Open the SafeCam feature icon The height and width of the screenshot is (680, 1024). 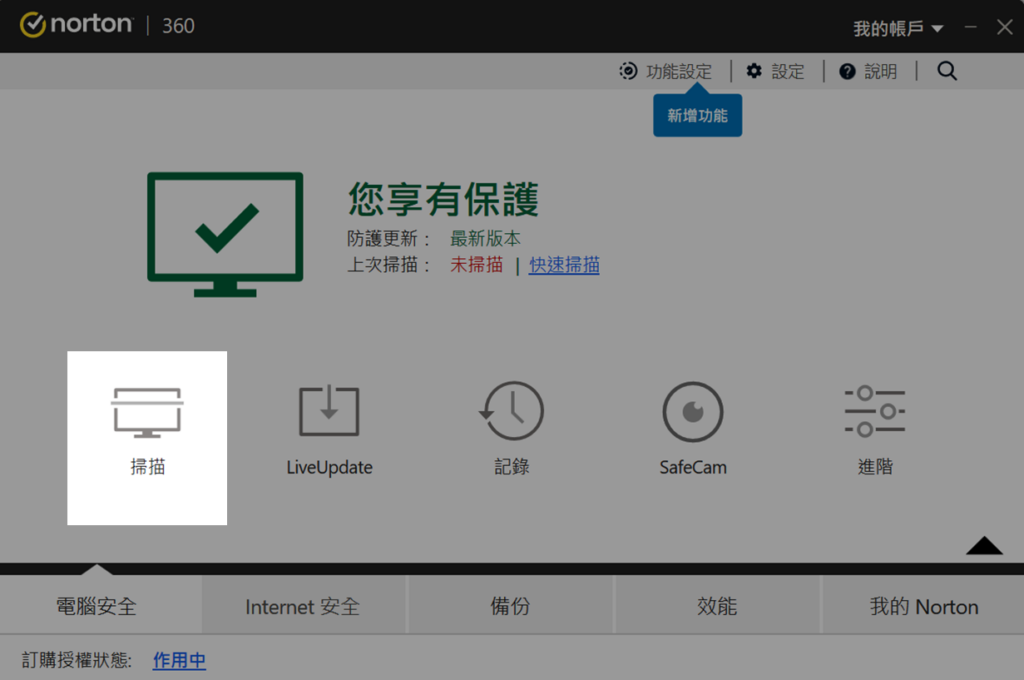pyautogui.click(x=693, y=412)
